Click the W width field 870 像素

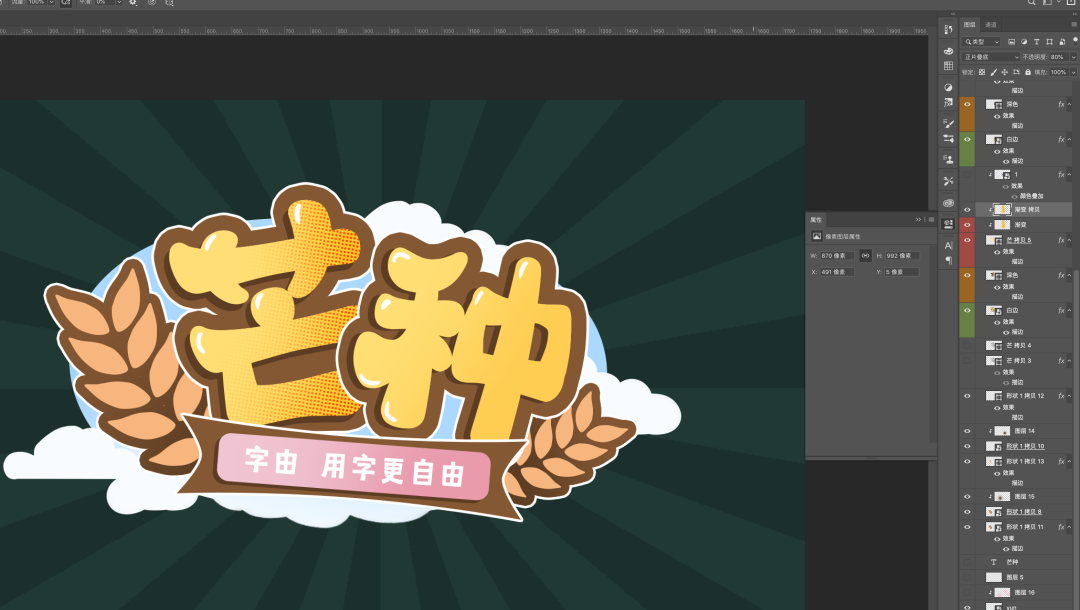pos(838,256)
